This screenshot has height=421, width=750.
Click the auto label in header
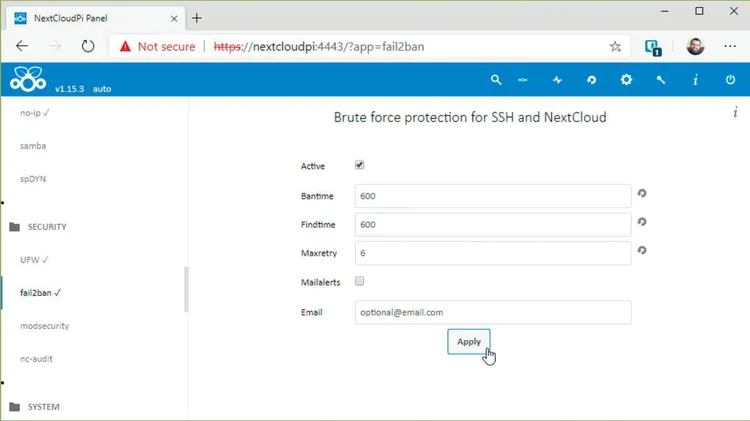tap(102, 89)
